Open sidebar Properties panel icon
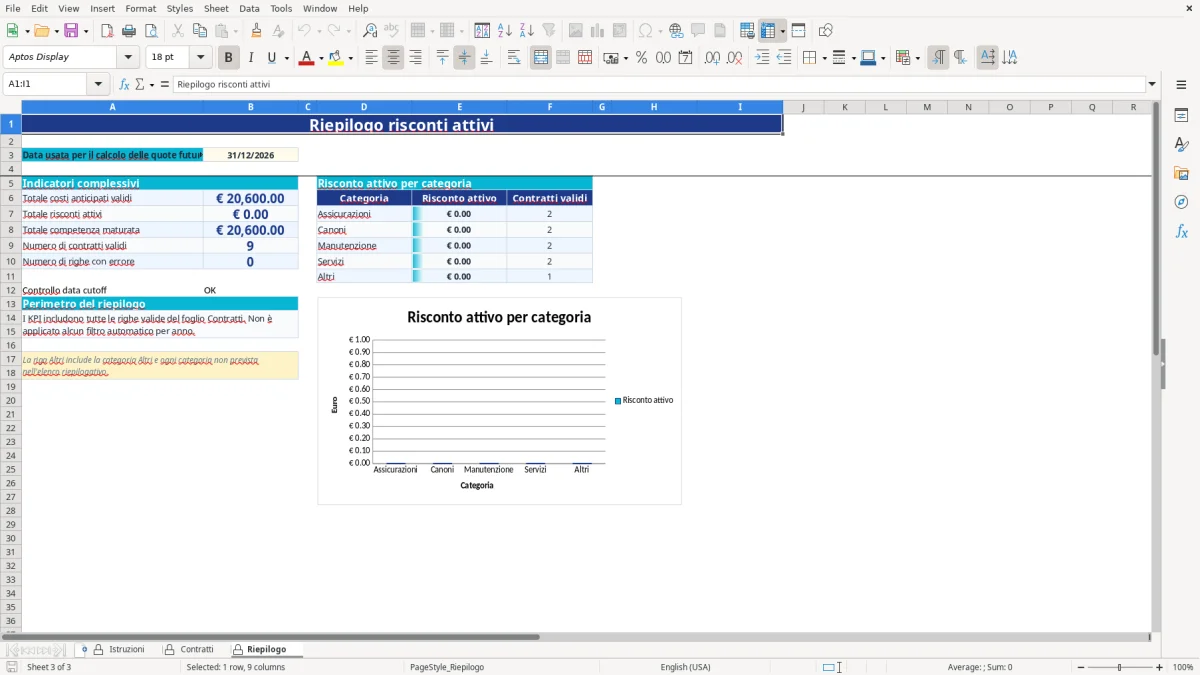Image resolution: width=1200 pixels, height=675 pixels. point(1181,116)
